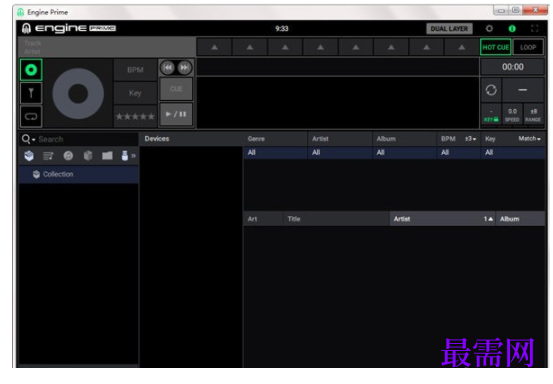Click the track overview waveform strip
Viewport: 553px width, 384px height.
(x=338, y=67)
